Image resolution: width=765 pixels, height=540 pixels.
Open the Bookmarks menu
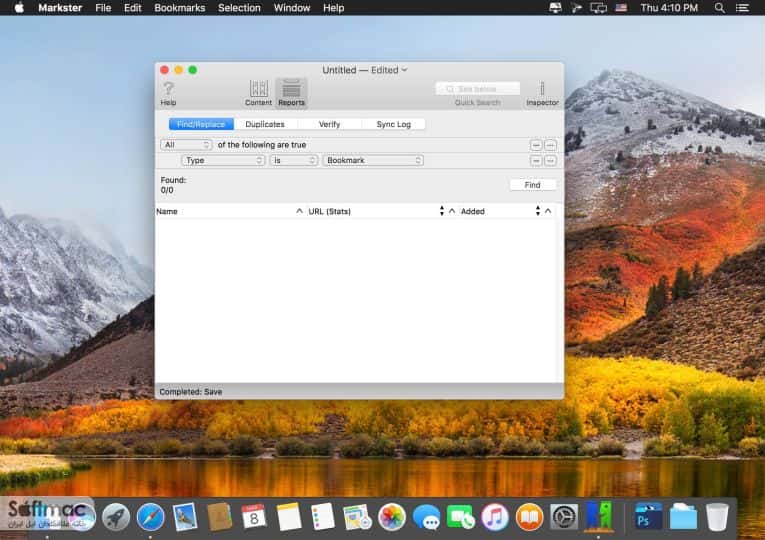click(x=180, y=8)
